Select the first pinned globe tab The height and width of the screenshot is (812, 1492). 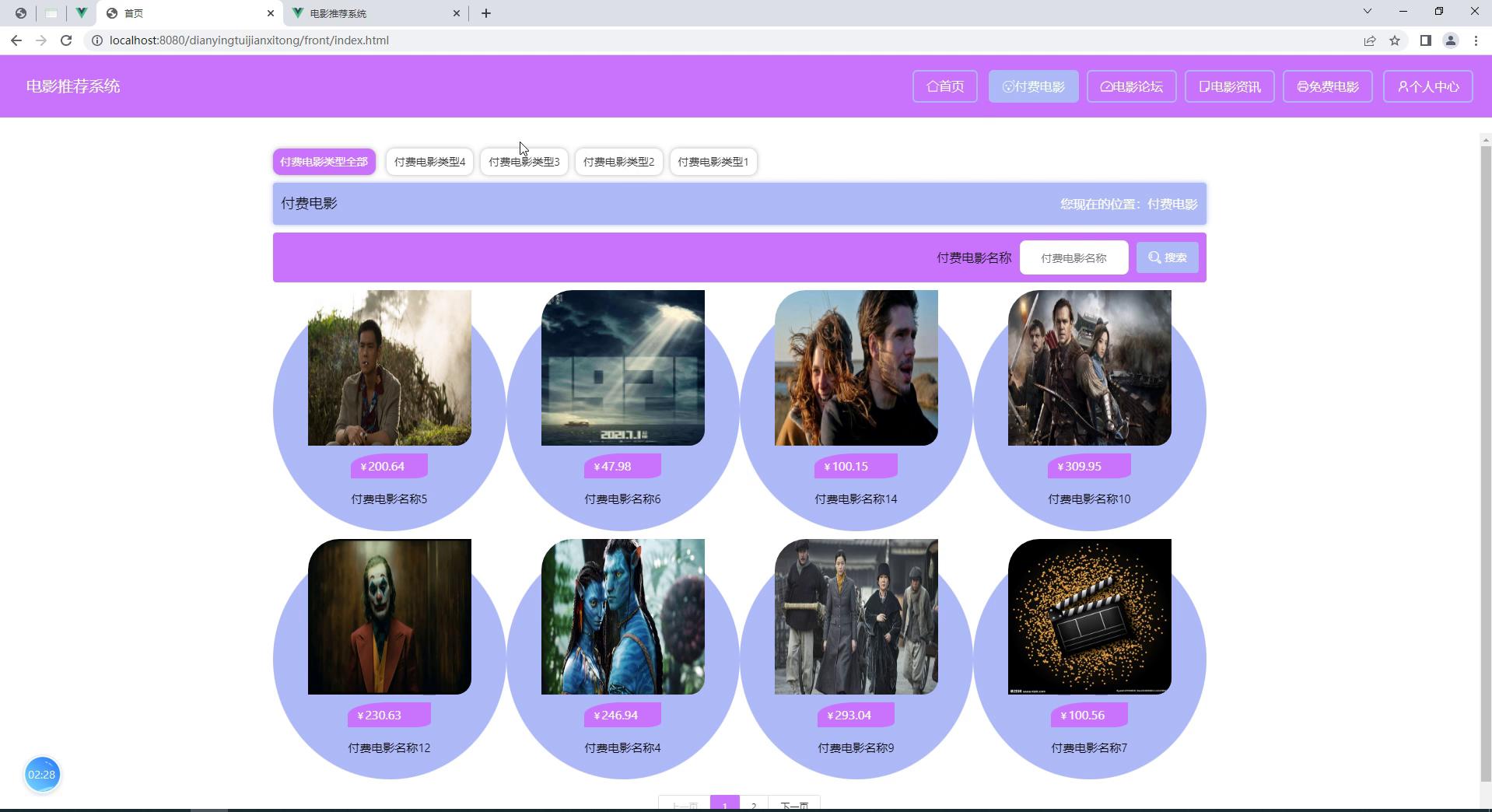[x=21, y=13]
